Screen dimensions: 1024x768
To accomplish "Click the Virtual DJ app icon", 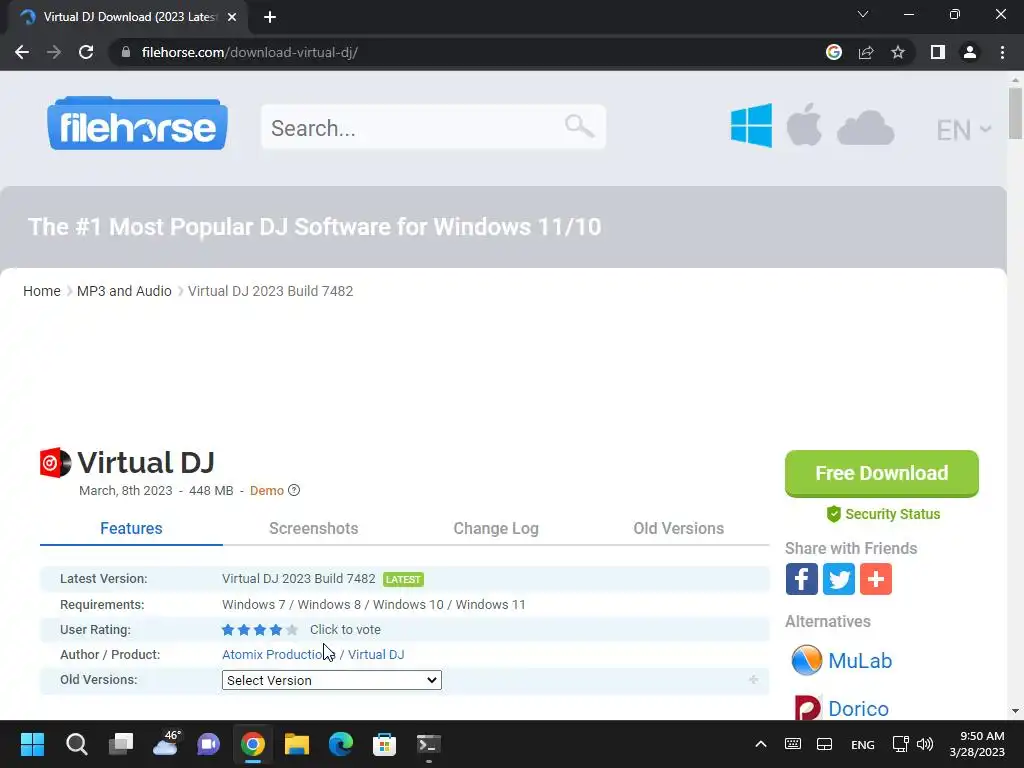I will click(x=56, y=463).
